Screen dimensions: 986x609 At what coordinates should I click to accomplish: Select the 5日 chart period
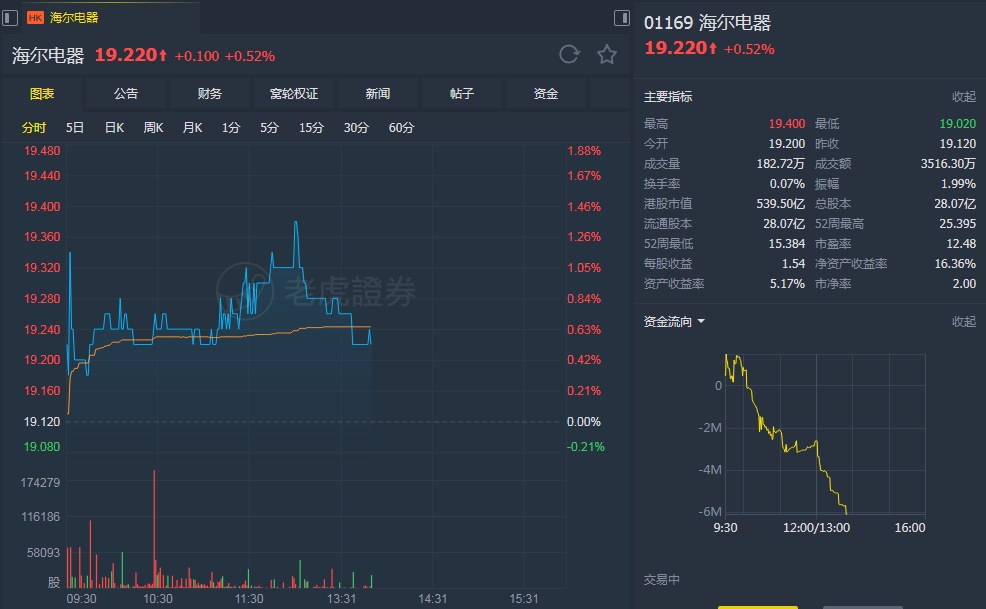(x=75, y=128)
